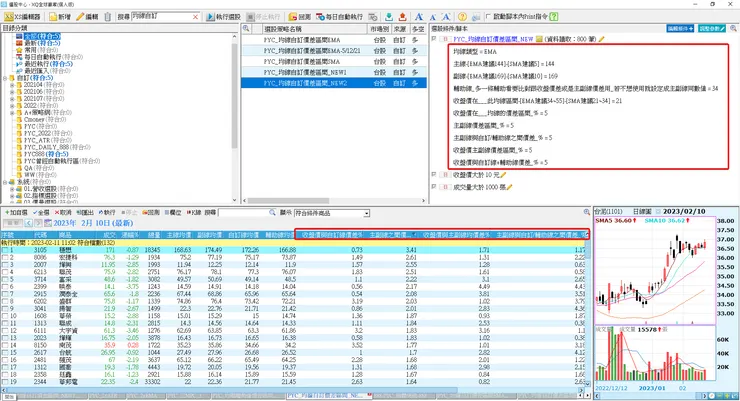Click the blue 編輯條件 button
Screen dimensions: 740x401
pos(681,29)
